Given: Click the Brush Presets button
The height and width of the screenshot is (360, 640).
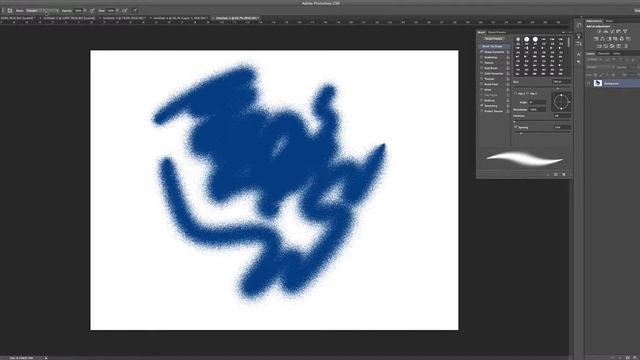Looking at the screenshot, I should coord(494,38).
